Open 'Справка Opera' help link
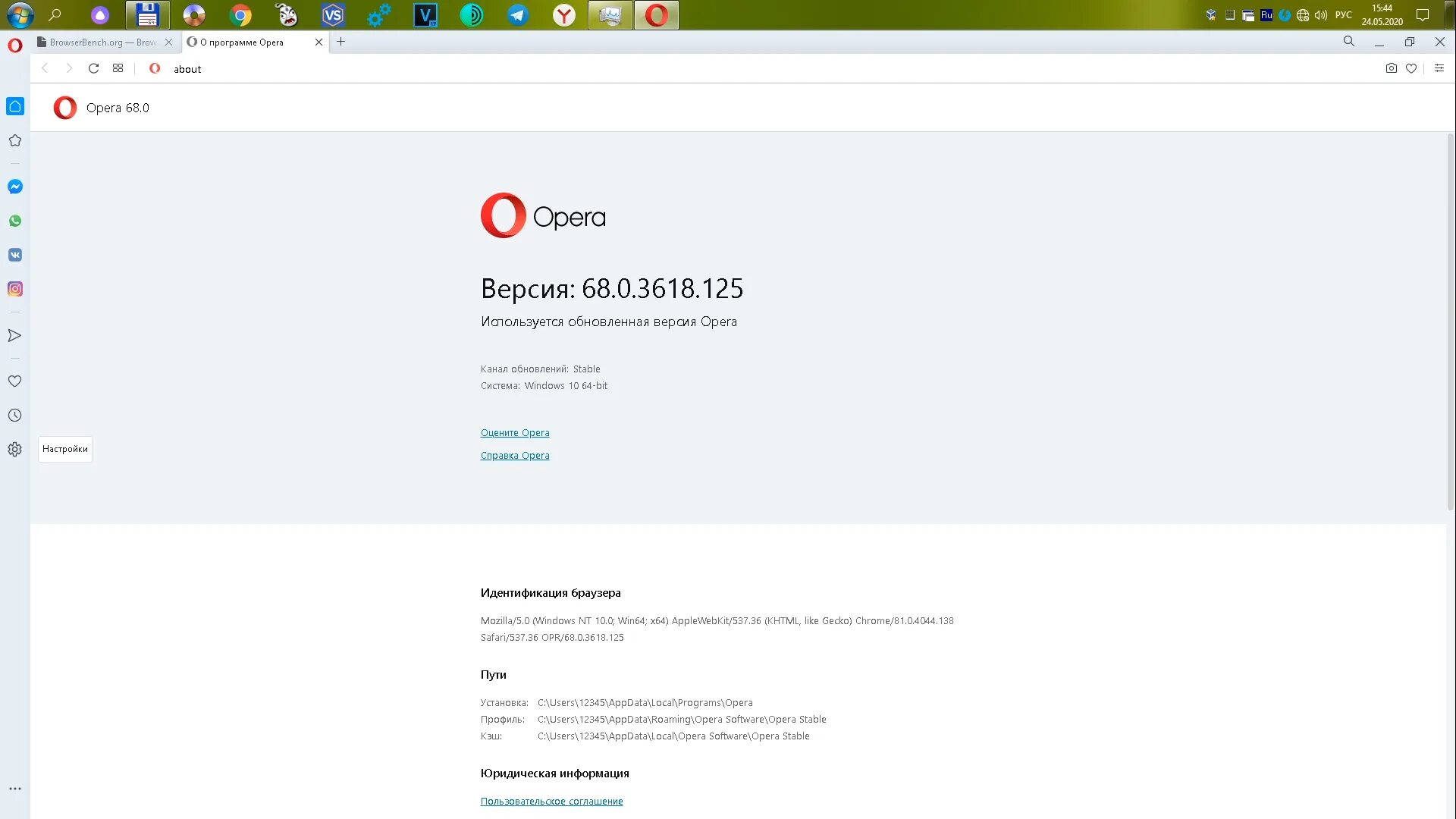Image resolution: width=1456 pixels, height=819 pixels. click(515, 456)
